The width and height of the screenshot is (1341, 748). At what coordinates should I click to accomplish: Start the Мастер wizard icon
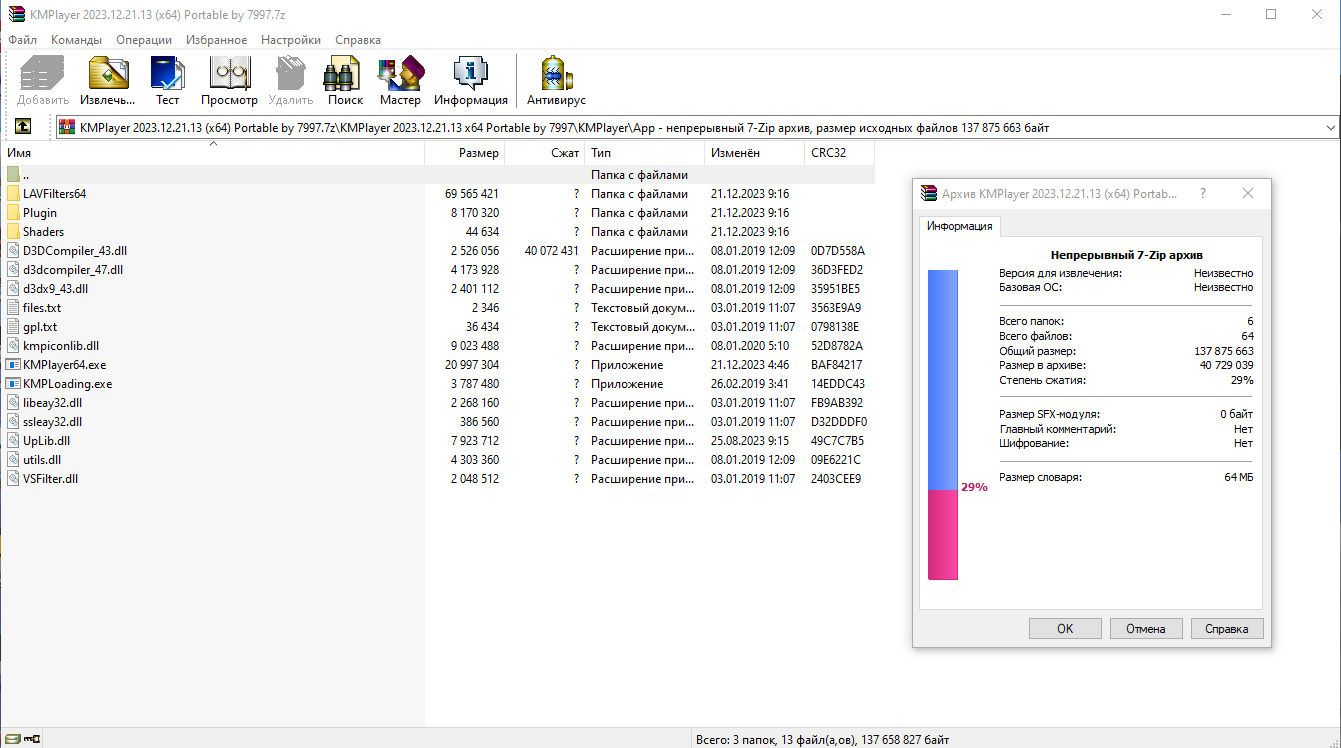400,74
